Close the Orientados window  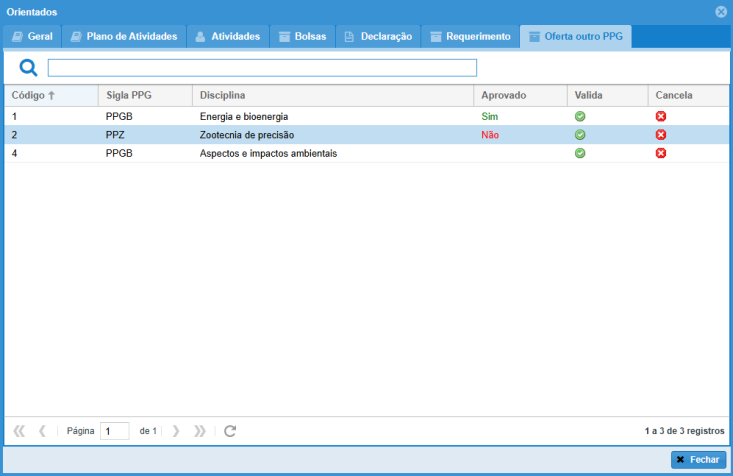click(721, 12)
